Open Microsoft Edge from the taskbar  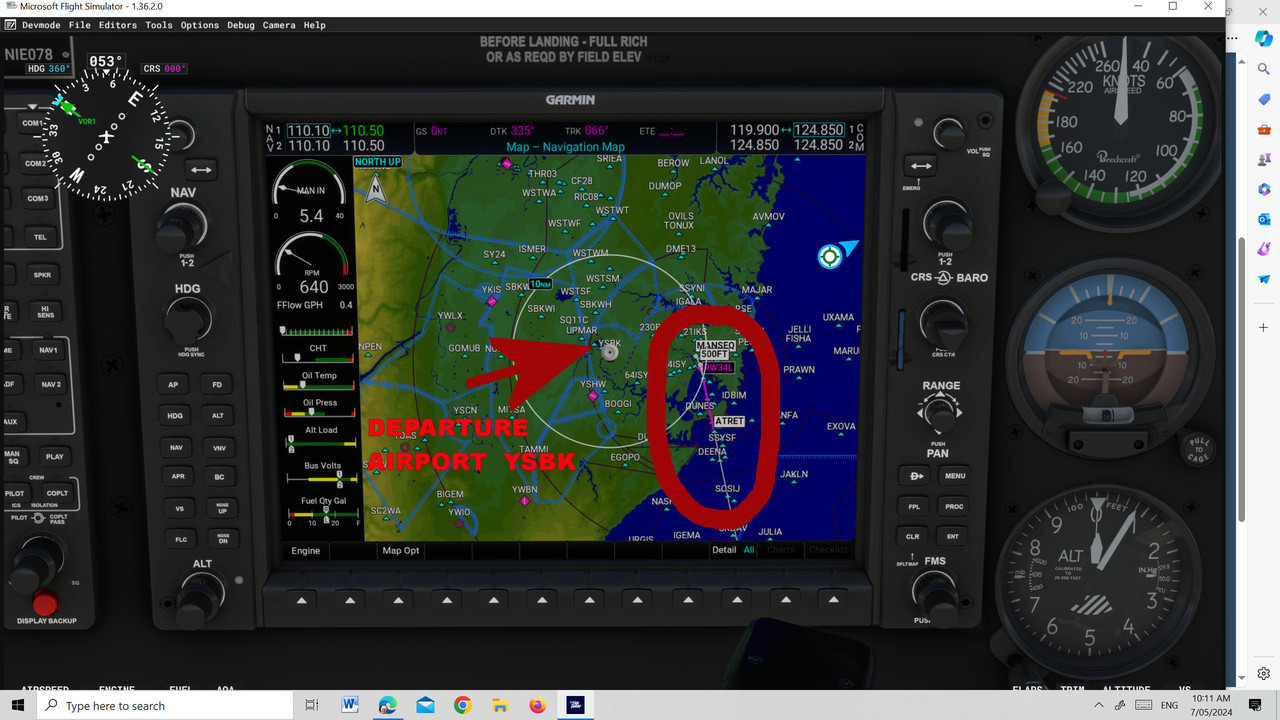tap(387, 705)
